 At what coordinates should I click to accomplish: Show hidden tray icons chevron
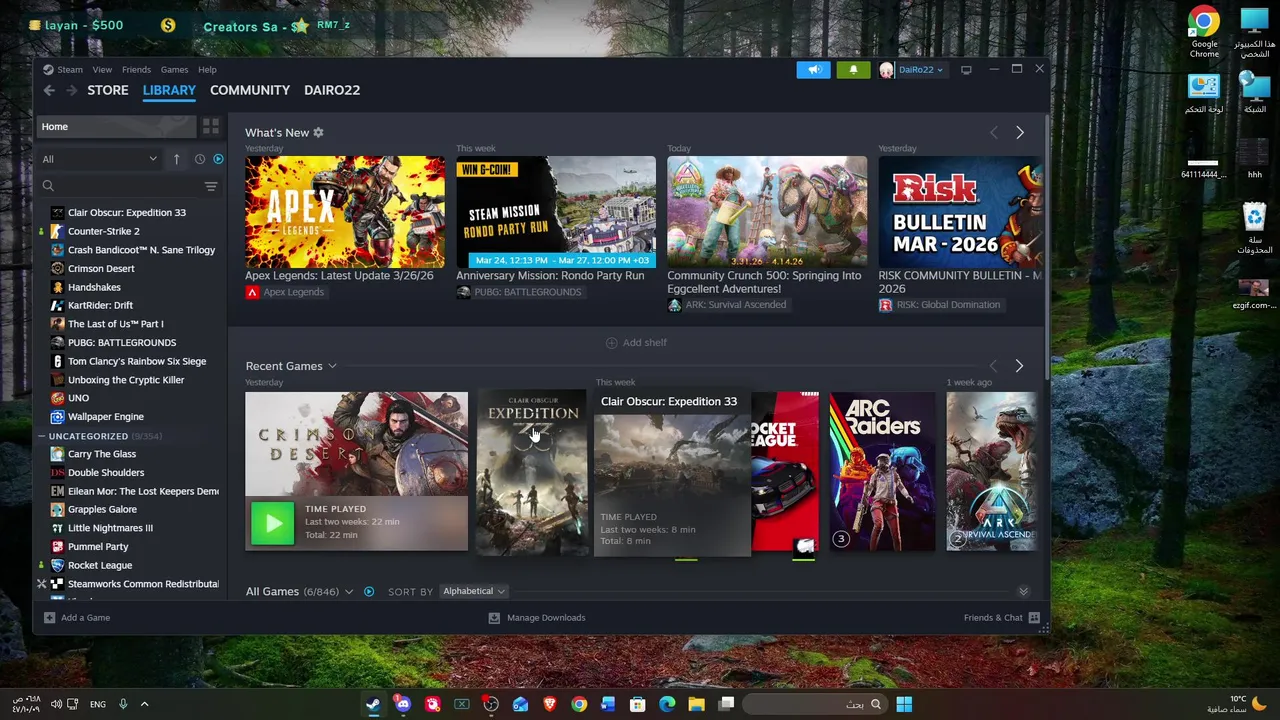(144, 704)
